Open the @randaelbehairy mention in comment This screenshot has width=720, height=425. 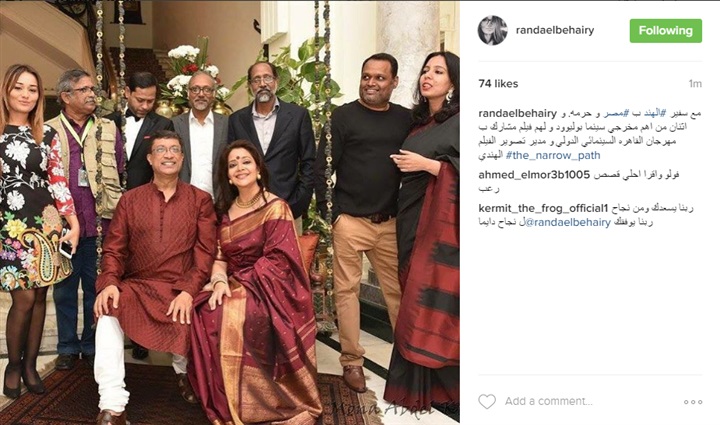click(x=568, y=223)
